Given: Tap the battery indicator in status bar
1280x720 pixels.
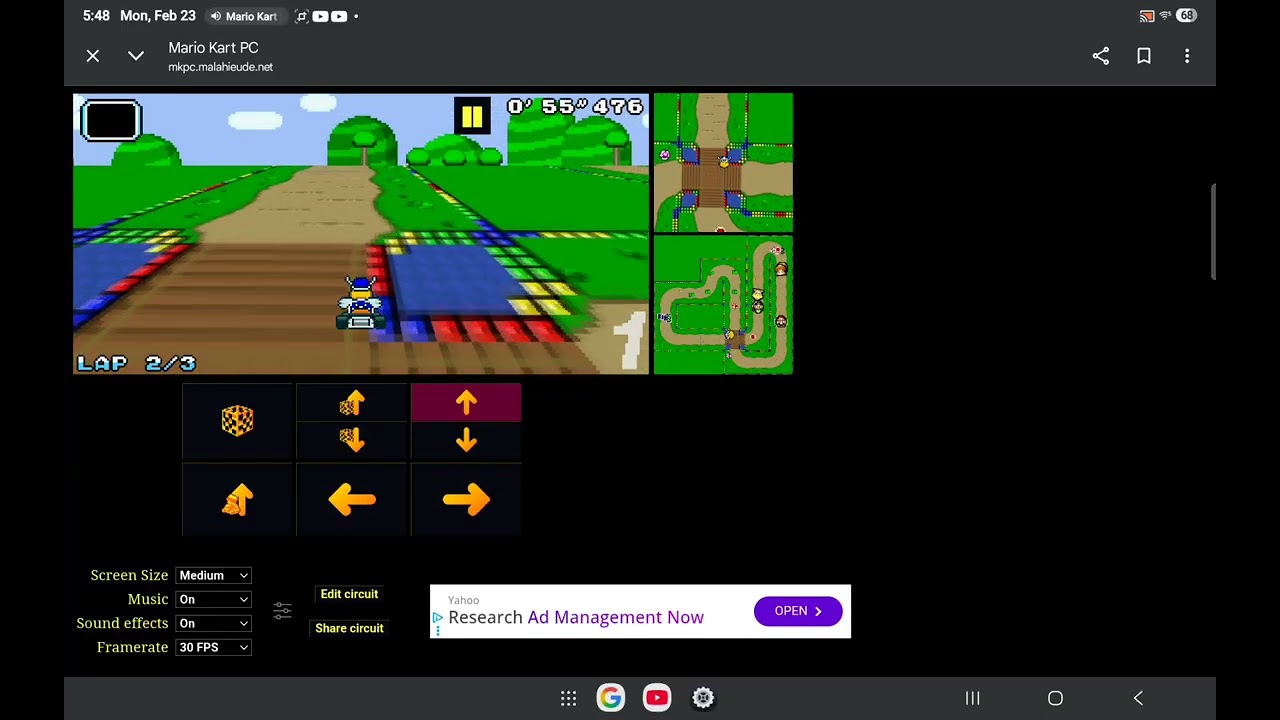Looking at the screenshot, I should pos(1186,16).
